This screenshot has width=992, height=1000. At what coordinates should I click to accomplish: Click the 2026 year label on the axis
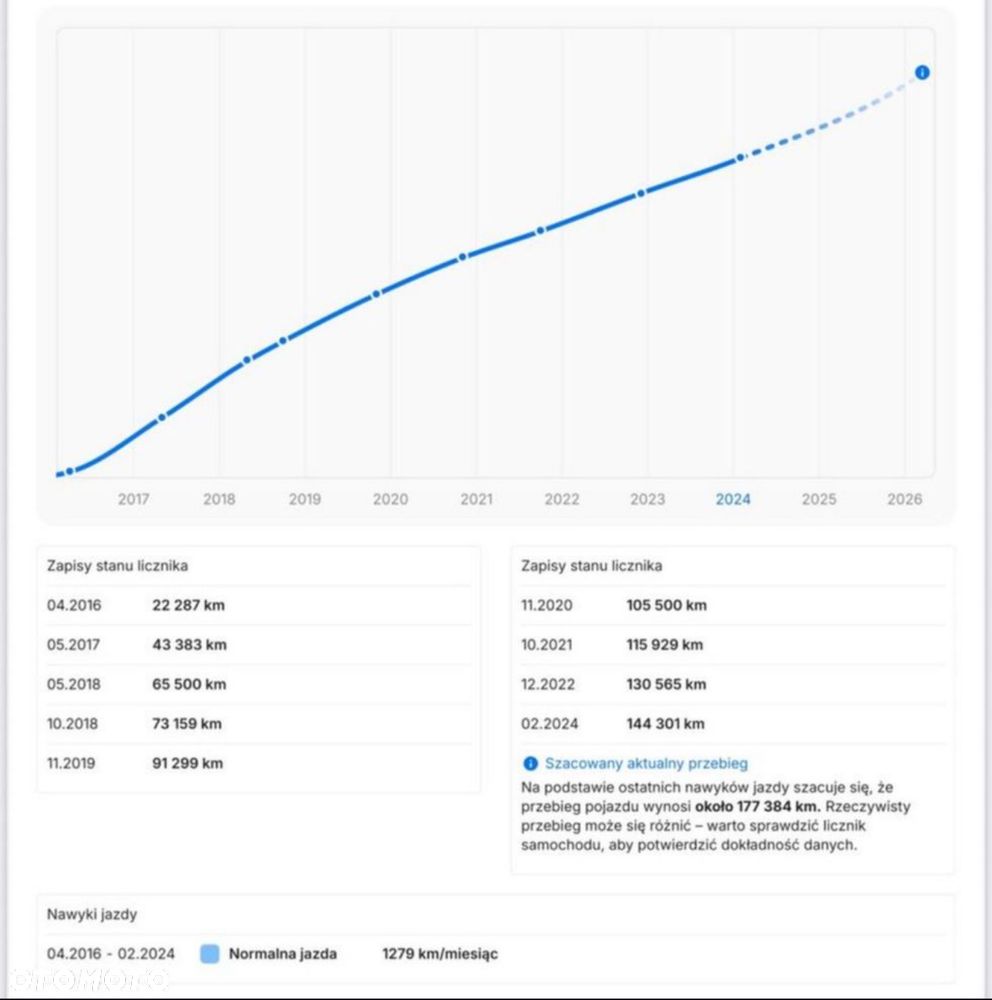coord(905,499)
